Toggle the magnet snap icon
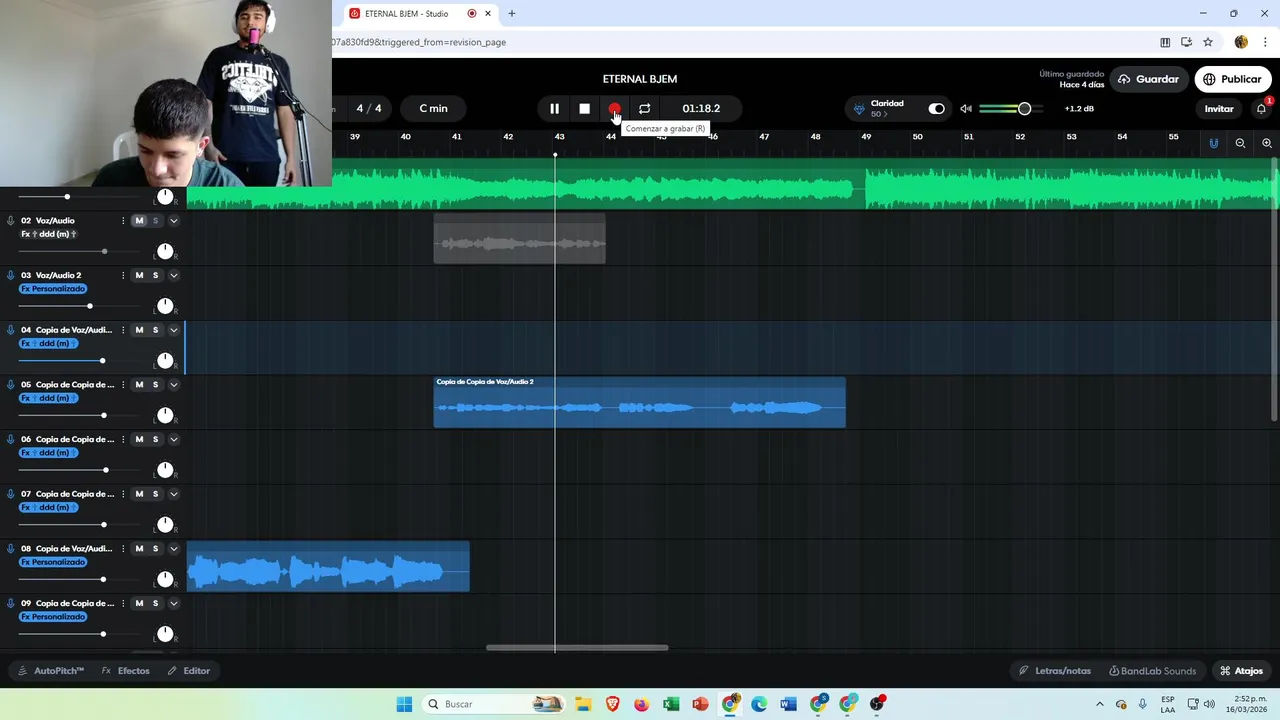 click(1213, 143)
